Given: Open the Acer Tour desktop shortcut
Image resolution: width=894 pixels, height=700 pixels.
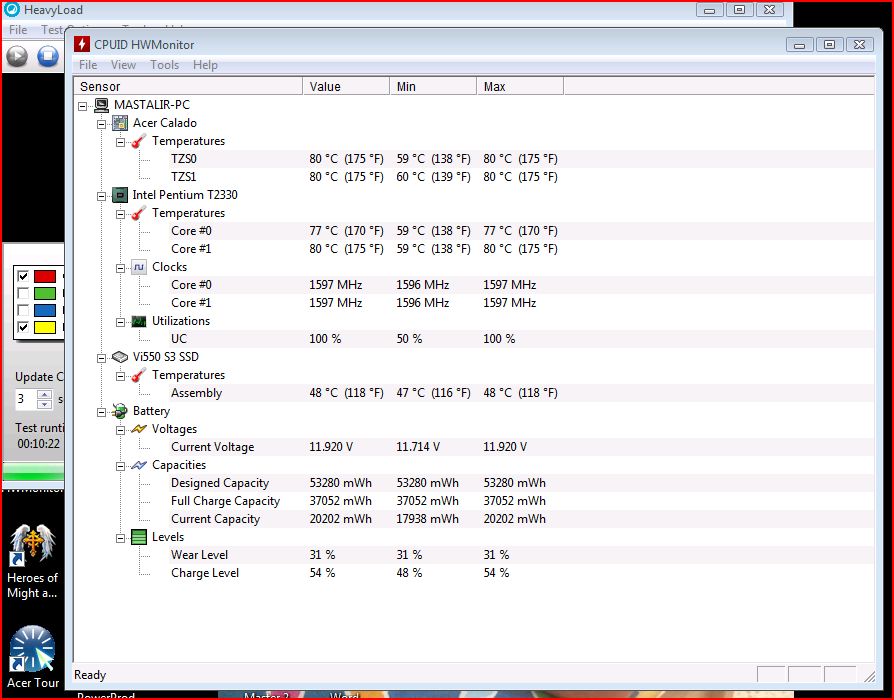Looking at the screenshot, I should (32, 650).
